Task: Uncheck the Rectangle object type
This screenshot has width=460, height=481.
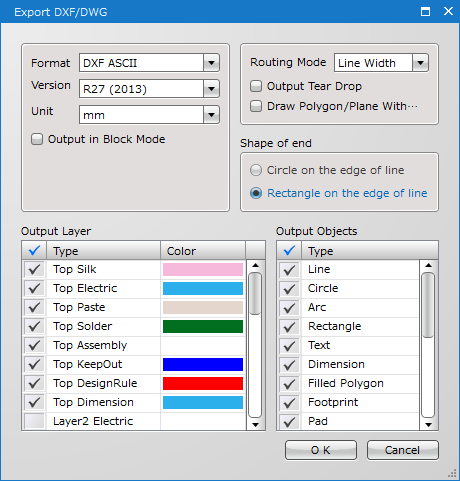Action: pos(289,326)
